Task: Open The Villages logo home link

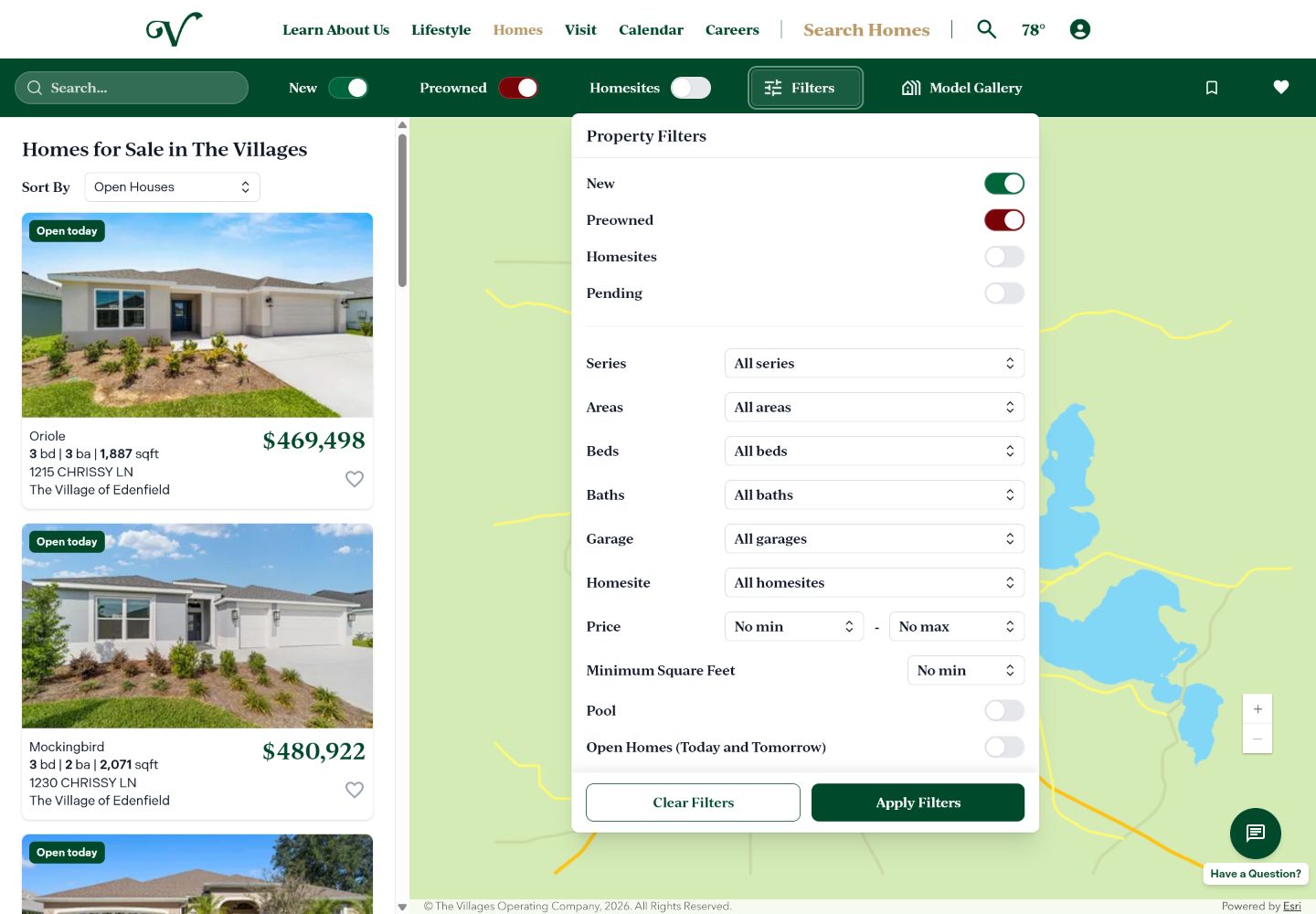Action: click(x=174, y=29)
